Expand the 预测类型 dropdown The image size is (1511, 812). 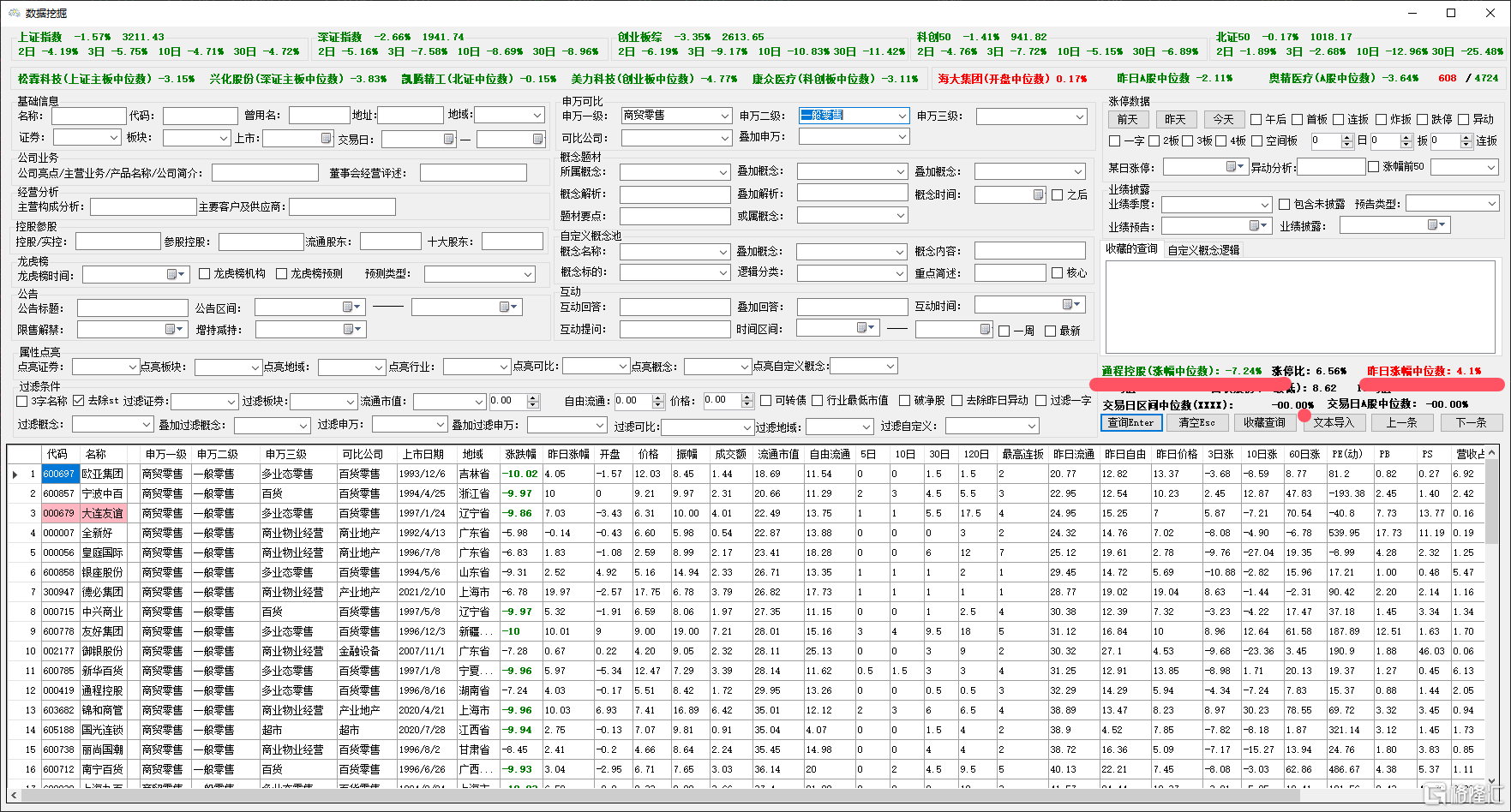pyautogui.click(x=528, y=274)
